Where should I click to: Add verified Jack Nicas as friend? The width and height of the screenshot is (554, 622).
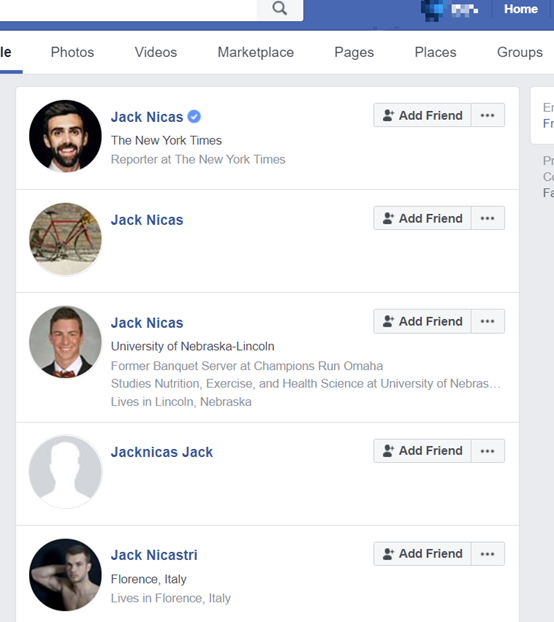422,115
